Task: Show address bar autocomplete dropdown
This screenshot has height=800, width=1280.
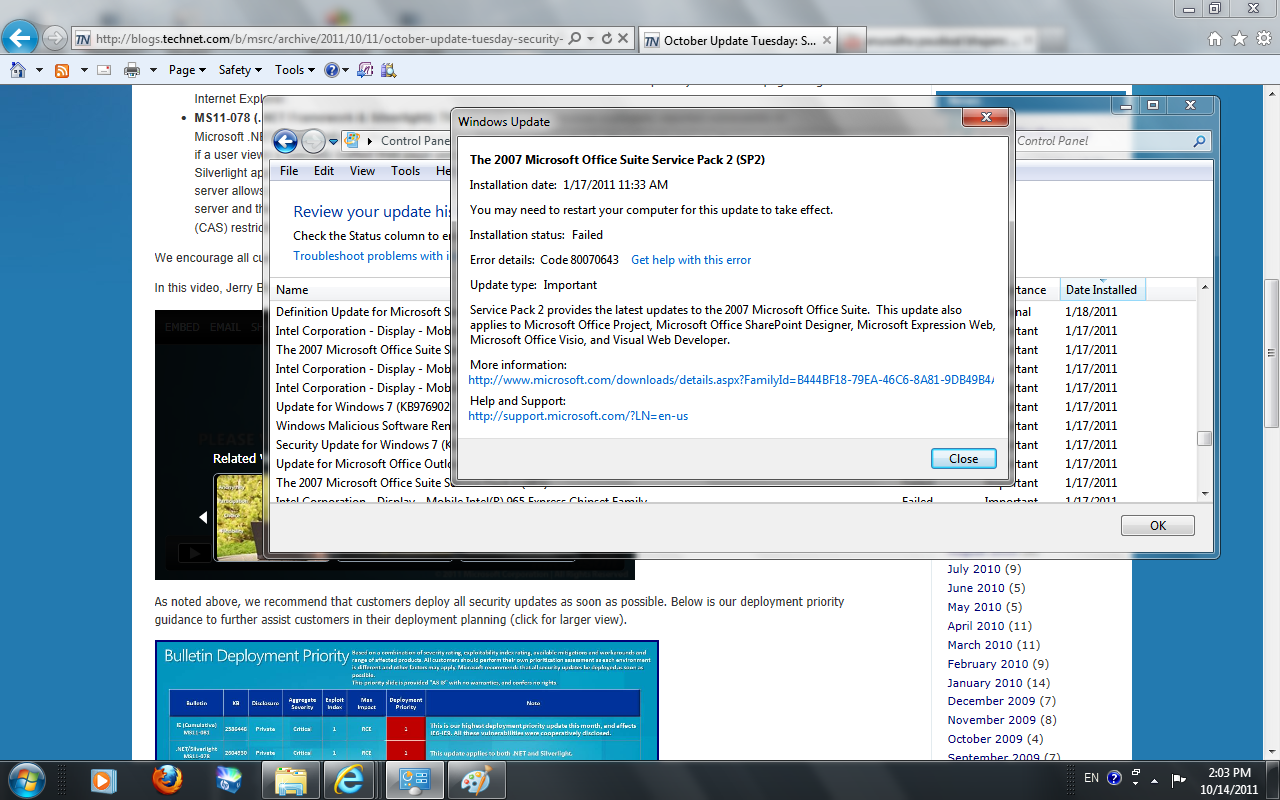Action: pos(591,39)
